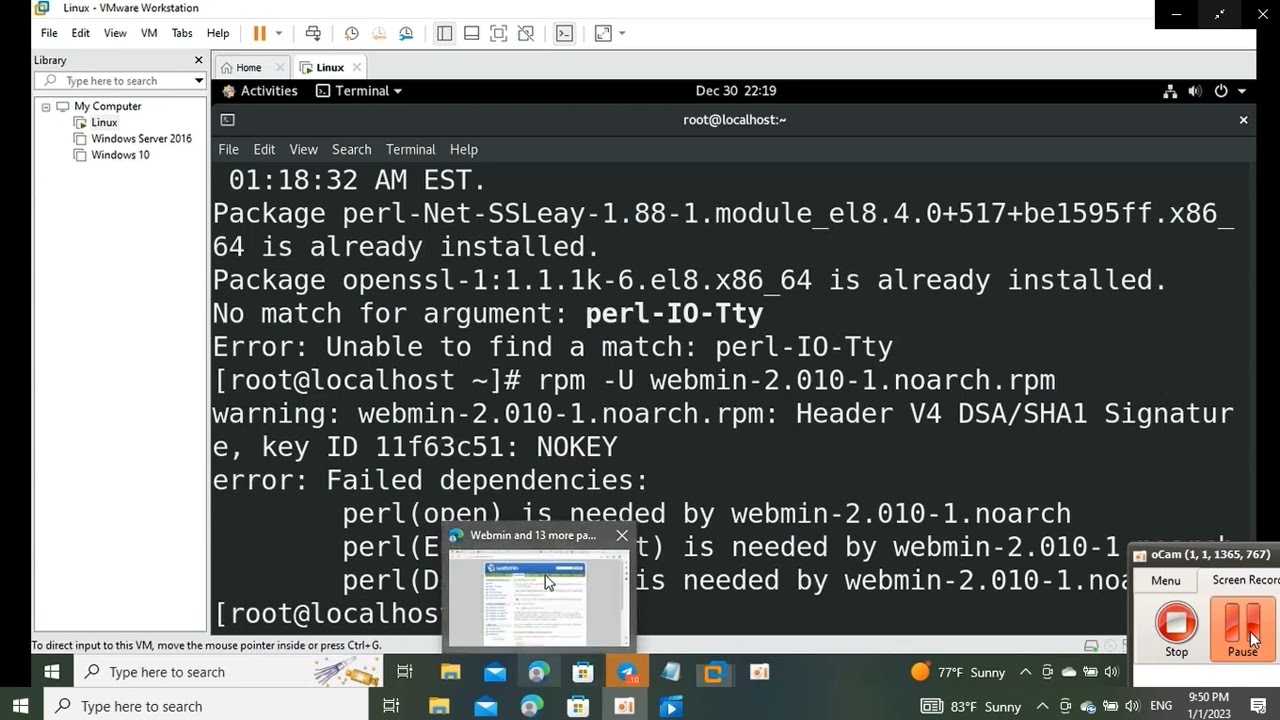Pause the oCam recording
Screen dimensions: 1280x720
[x=1243, y=628]
